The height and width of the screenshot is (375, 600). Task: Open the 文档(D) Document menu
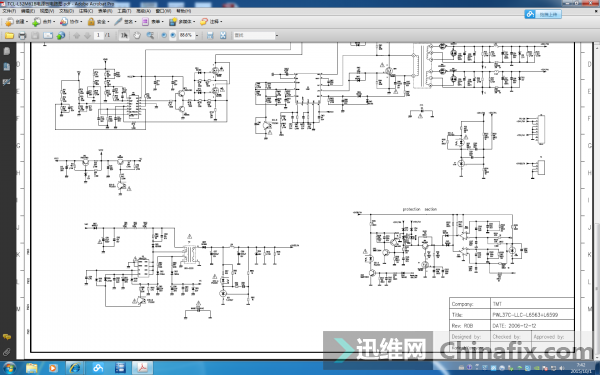coord(66,11)
